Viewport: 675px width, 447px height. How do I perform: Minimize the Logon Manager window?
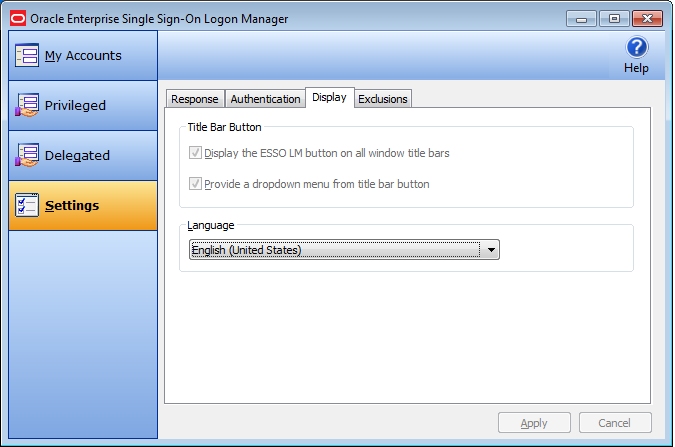coord(581,19)
